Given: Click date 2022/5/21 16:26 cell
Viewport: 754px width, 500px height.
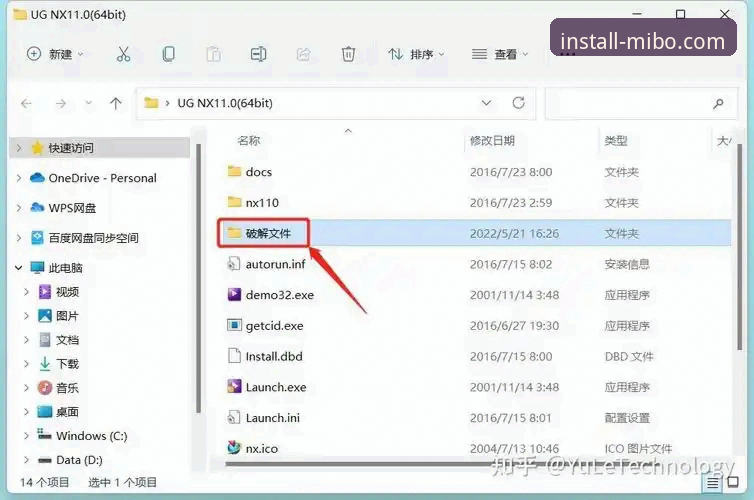Looking at the screenshot, I should pos(514,234).
